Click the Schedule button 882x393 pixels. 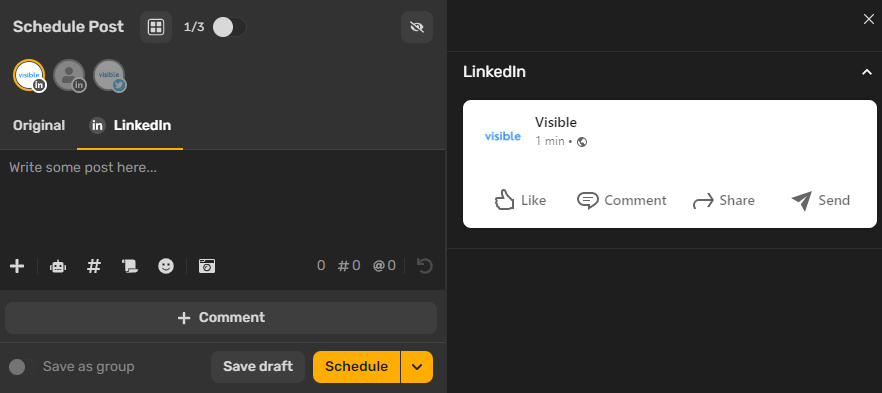click(357, 367)
